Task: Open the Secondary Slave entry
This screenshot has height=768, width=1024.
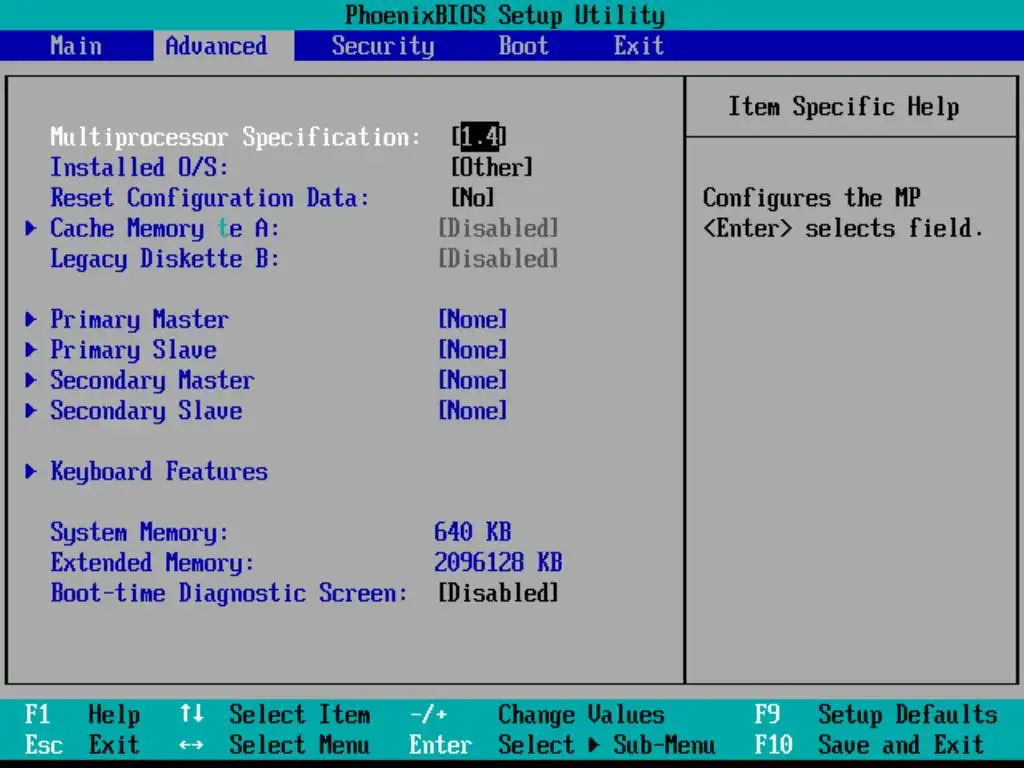Action: 146,411
